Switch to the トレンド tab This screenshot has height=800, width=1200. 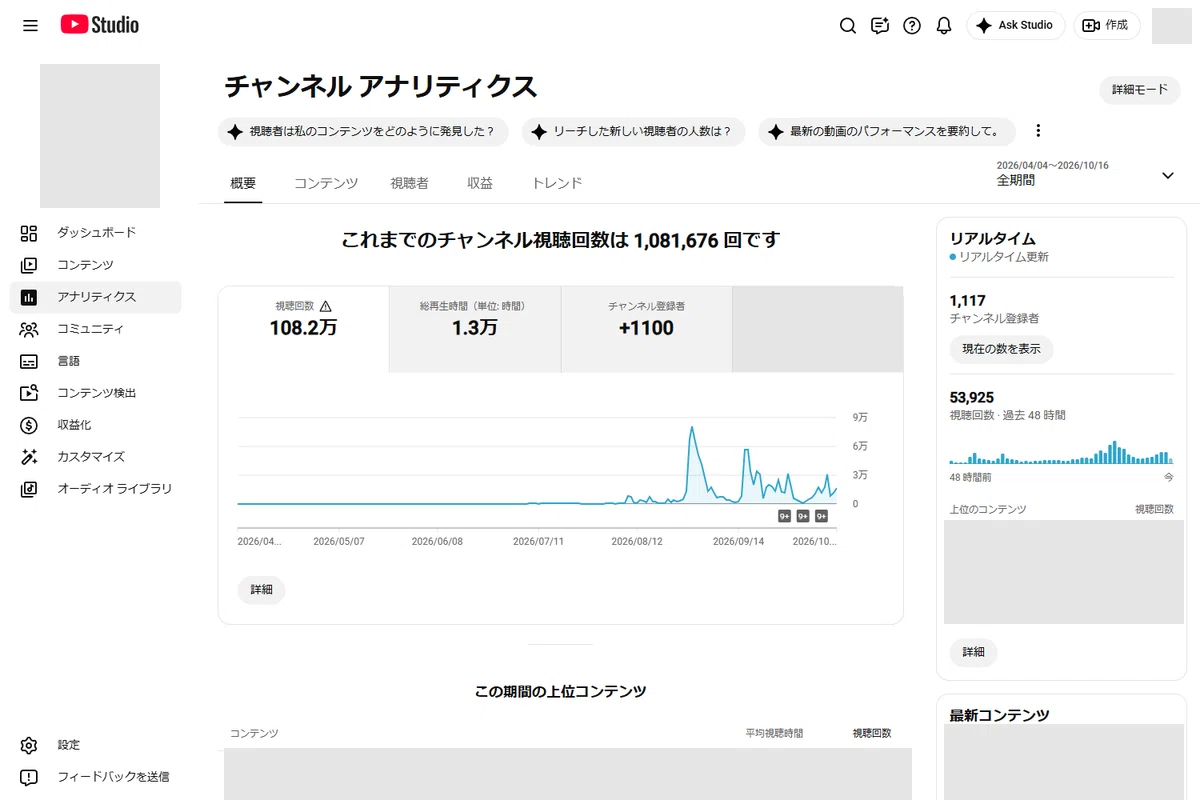[557, 183]
